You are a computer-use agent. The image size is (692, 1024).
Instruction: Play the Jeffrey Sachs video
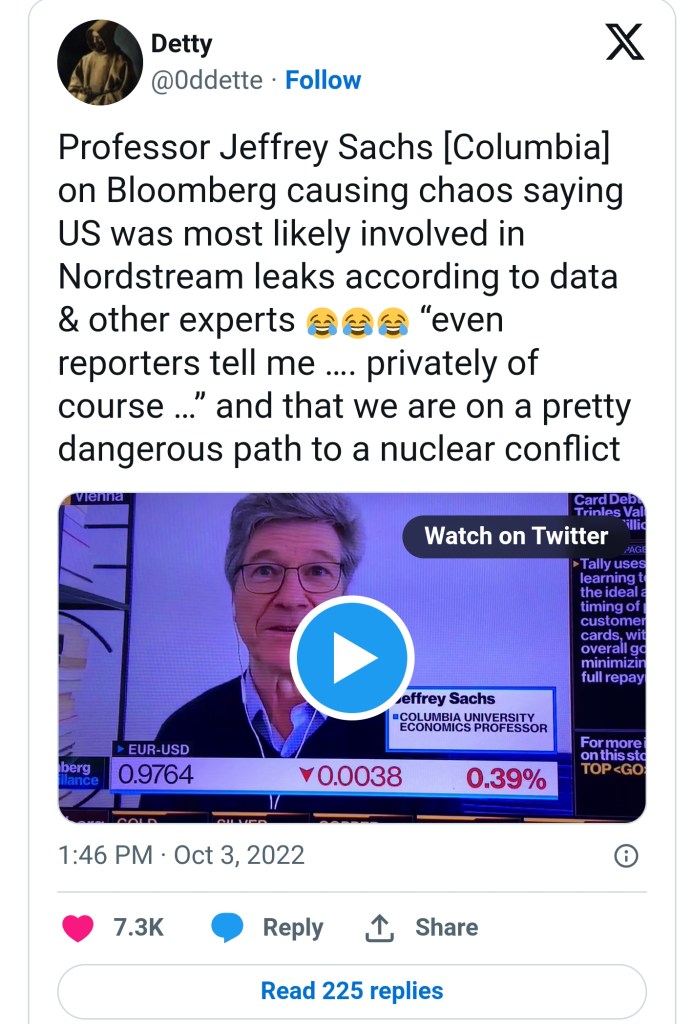(x=352, y=657)
